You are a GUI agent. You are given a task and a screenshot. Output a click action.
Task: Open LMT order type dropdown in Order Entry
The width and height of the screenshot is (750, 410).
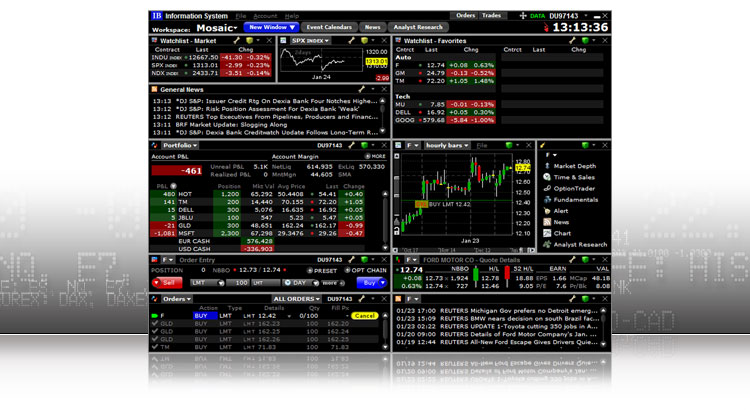207,283
